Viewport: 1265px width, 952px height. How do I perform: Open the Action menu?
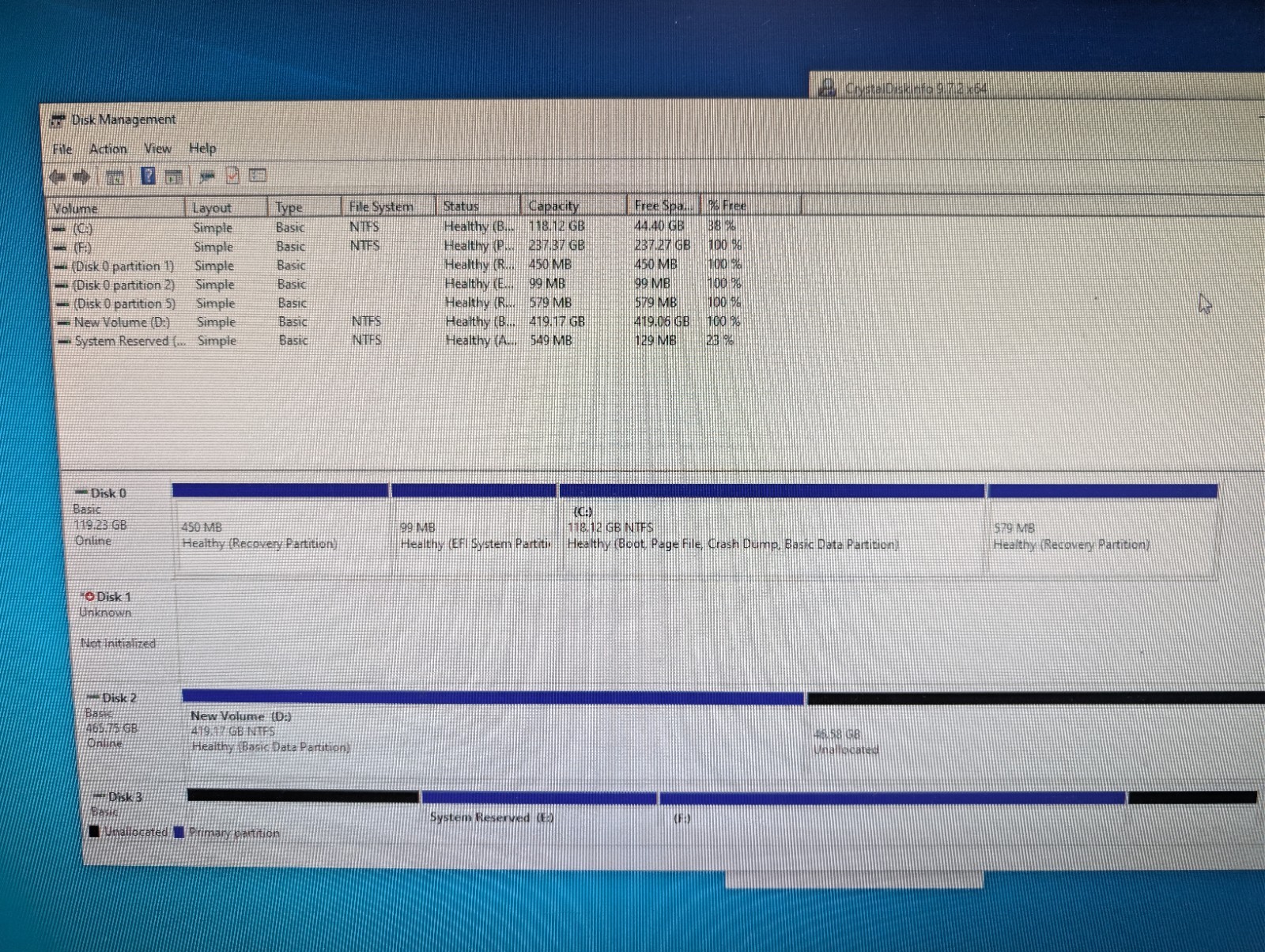(x=108, y=149)
